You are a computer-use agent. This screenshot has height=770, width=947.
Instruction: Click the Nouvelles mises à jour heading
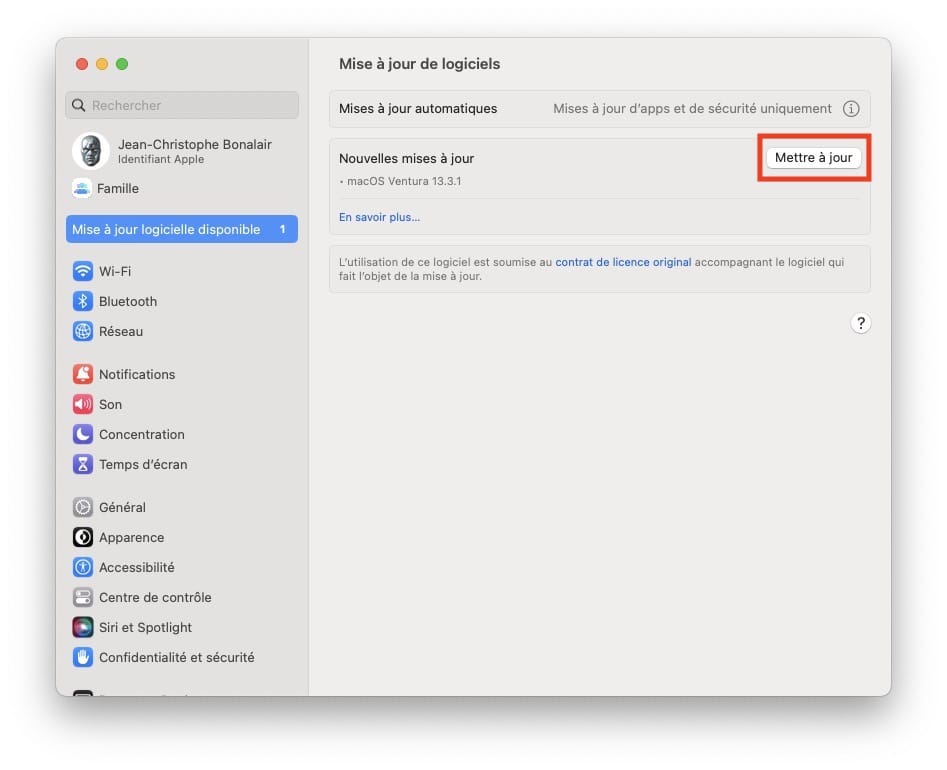click(406, 158)
